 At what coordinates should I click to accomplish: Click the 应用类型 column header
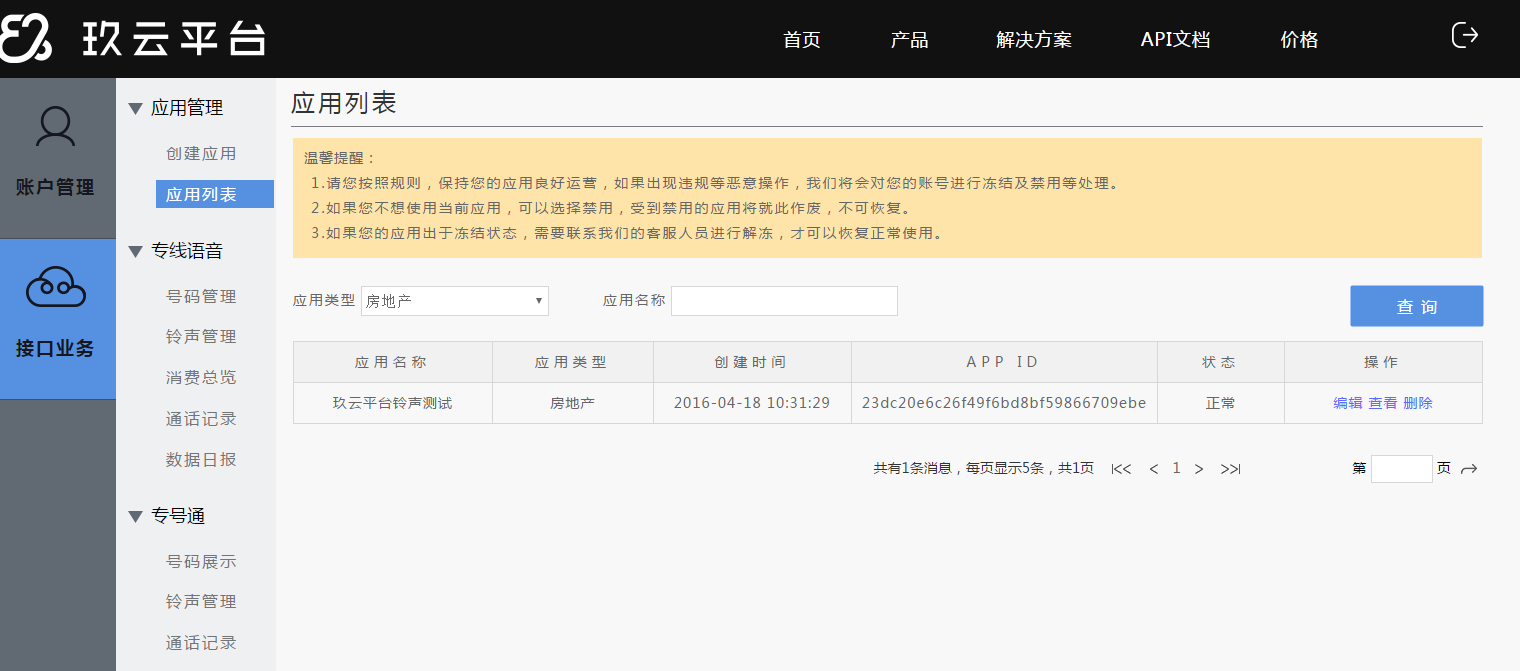click(x=572, y=362)
